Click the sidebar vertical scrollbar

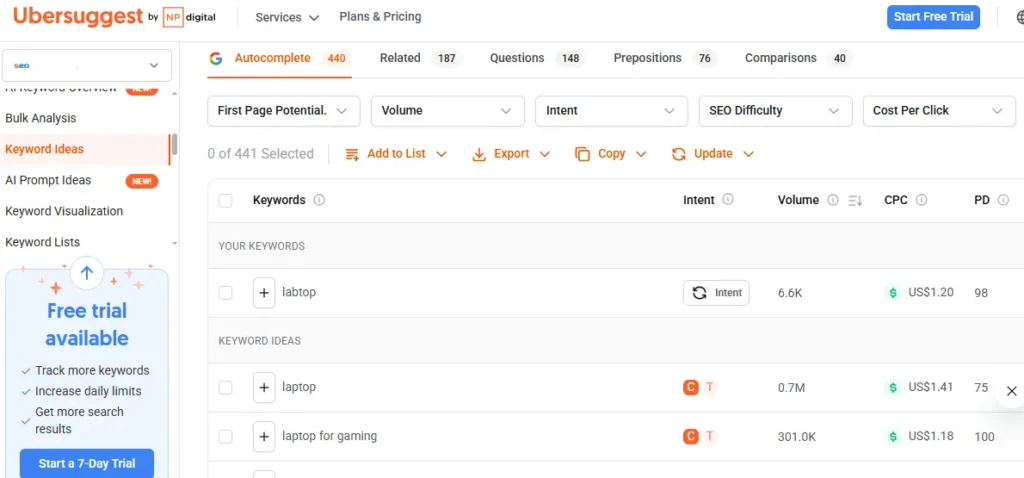point(174,147)
